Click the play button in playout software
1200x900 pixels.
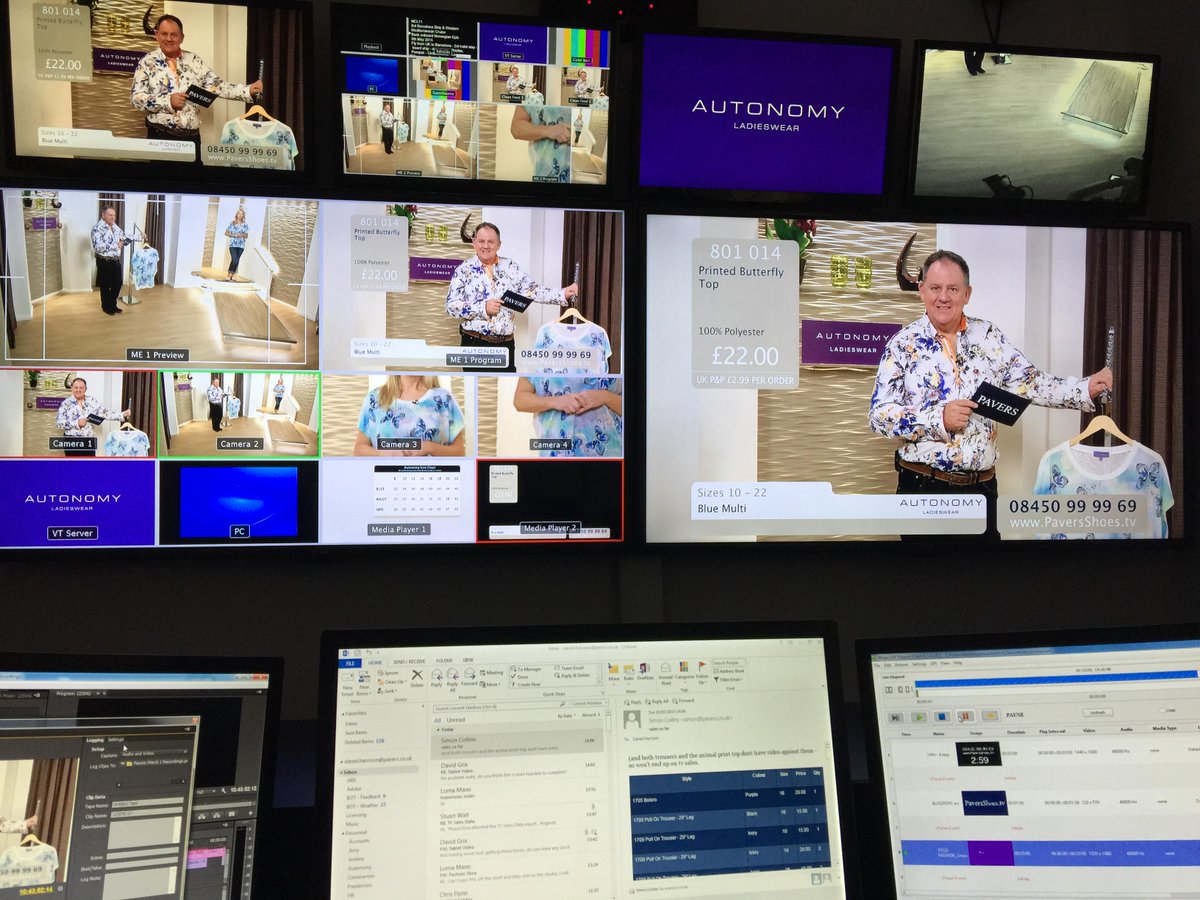(x=919, y=717)
